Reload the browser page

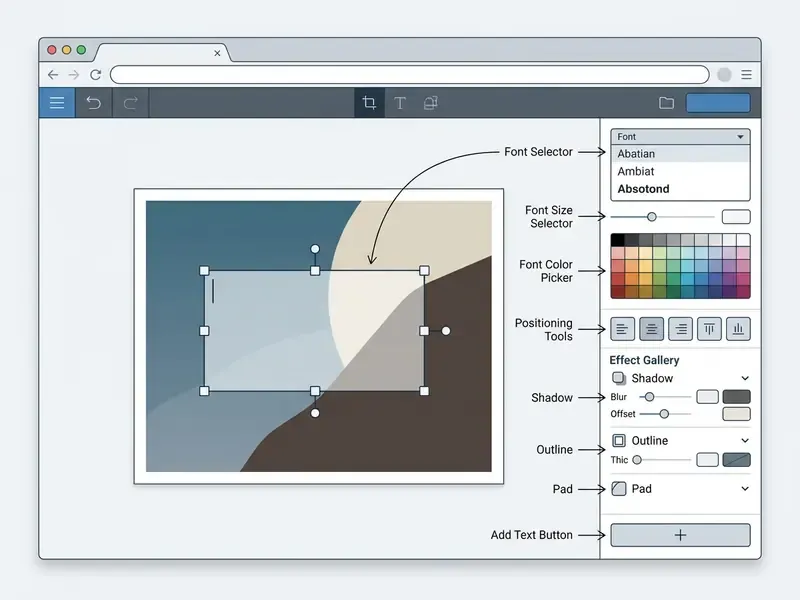95,74
